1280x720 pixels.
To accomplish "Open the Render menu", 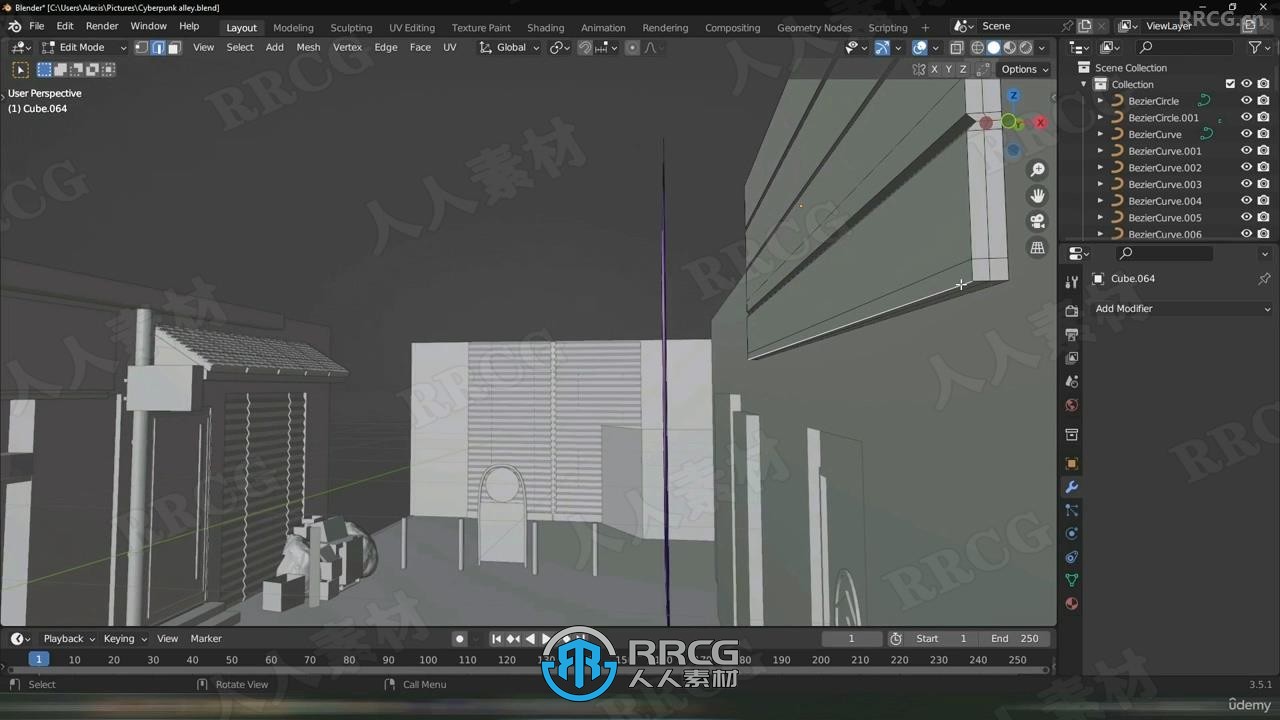I will coord(101,26).
